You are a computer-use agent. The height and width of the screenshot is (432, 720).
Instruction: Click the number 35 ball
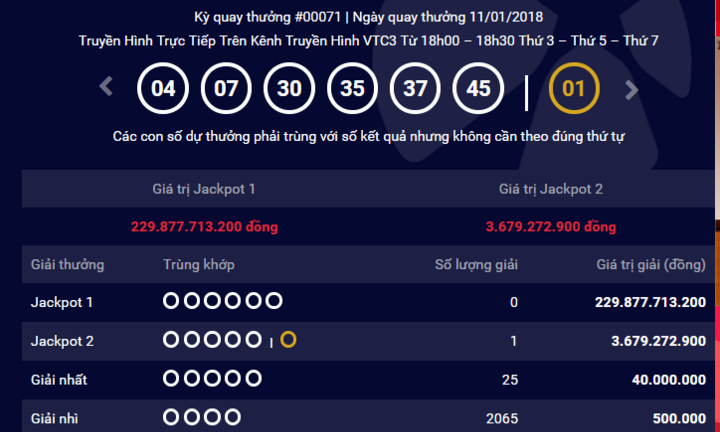point(352,89)
